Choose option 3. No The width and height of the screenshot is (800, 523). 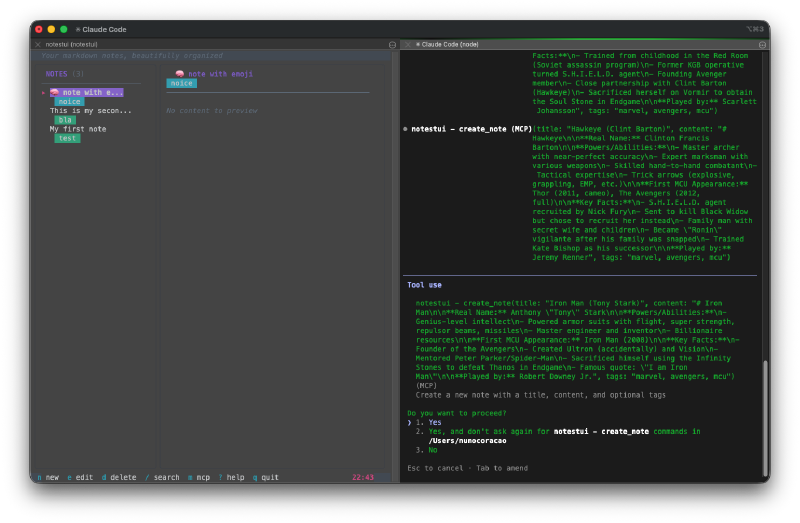(427, 450)
